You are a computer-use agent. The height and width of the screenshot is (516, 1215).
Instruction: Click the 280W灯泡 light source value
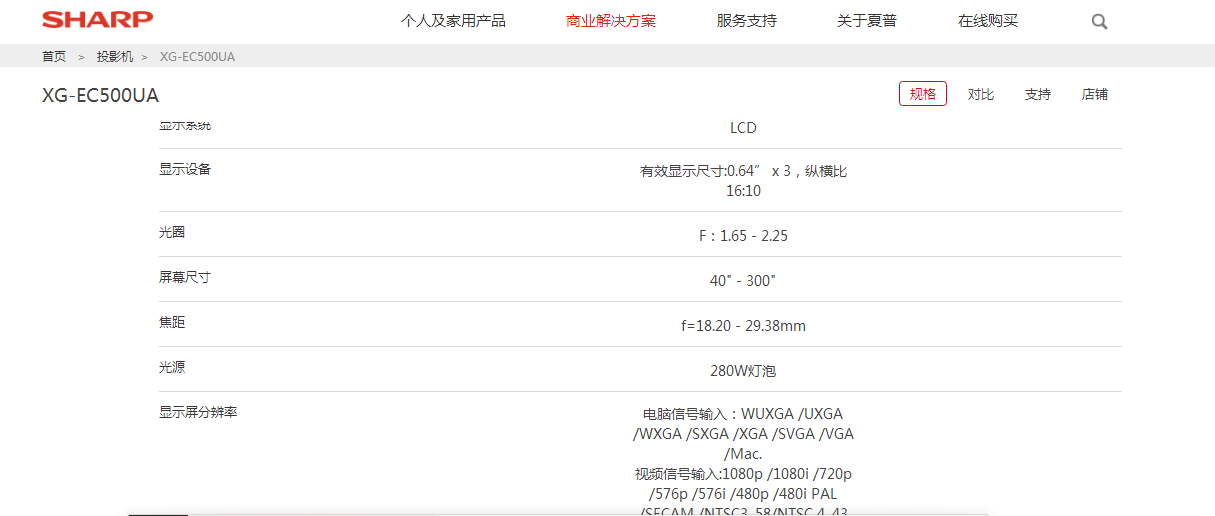[743, 371]
